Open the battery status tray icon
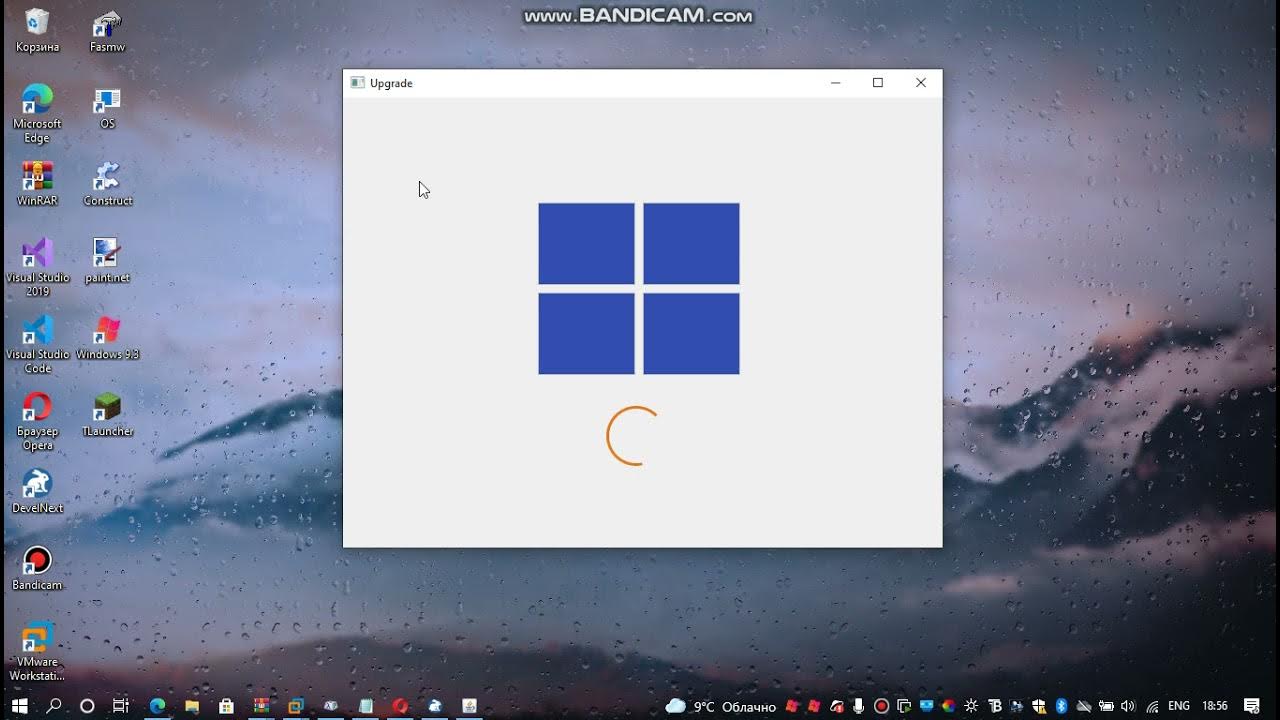The height and width of the screenshot is (720, 1280). pyautogui.click(x=1106, y=706)
